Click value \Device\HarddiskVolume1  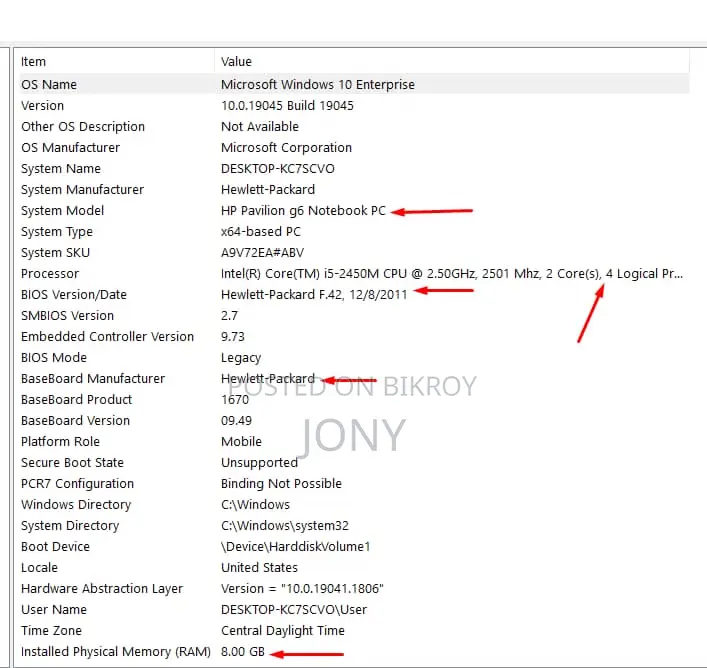(x=296, y=547)
